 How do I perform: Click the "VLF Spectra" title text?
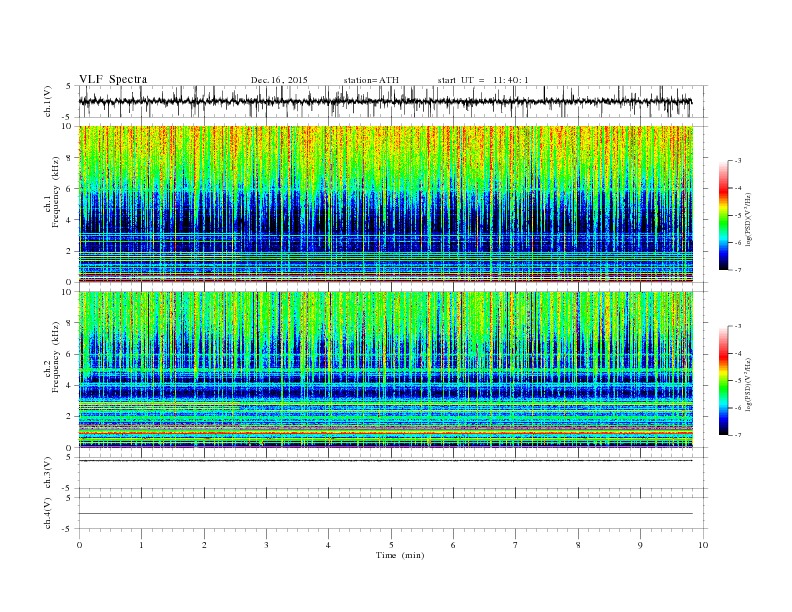click(x=113, y=79)
